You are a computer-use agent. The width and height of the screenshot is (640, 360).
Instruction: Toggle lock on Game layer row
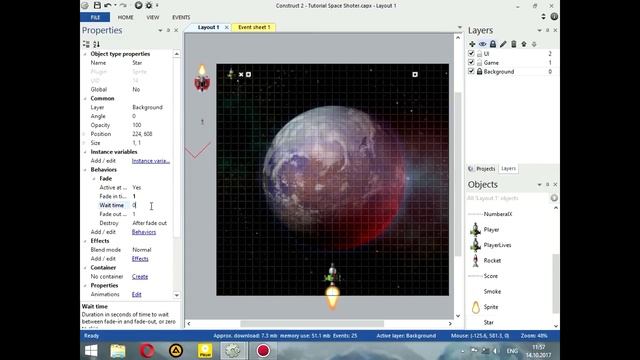click(479, 62)
